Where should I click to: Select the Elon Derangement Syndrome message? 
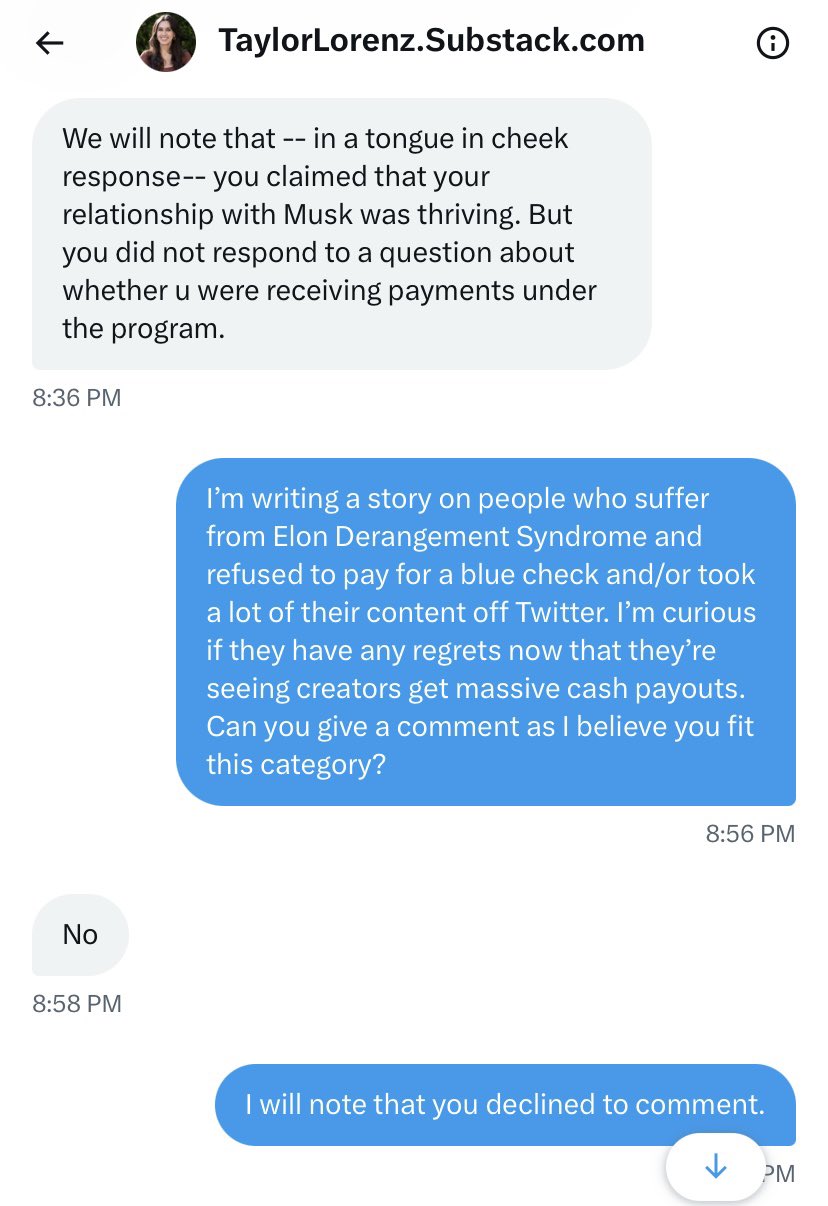[x=486, y=632]
